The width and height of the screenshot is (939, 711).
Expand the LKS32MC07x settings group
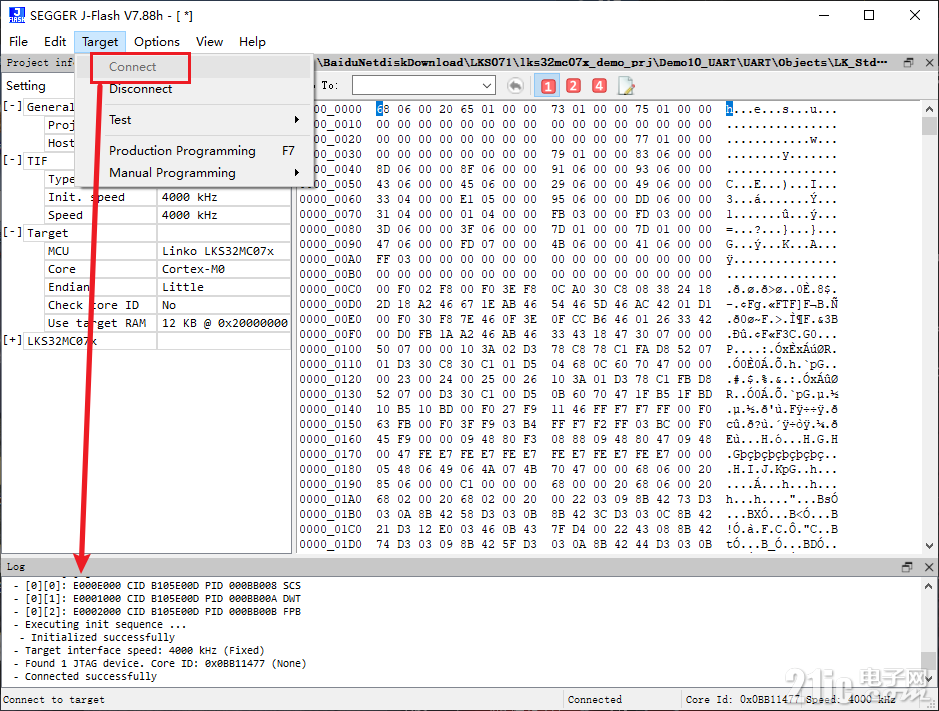click(x=12, y=340)
